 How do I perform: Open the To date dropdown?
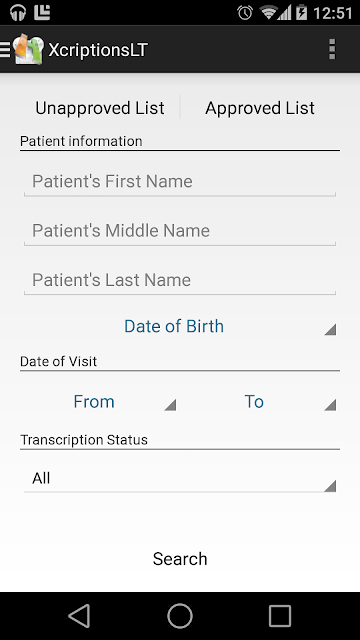[x=260, y=402]
